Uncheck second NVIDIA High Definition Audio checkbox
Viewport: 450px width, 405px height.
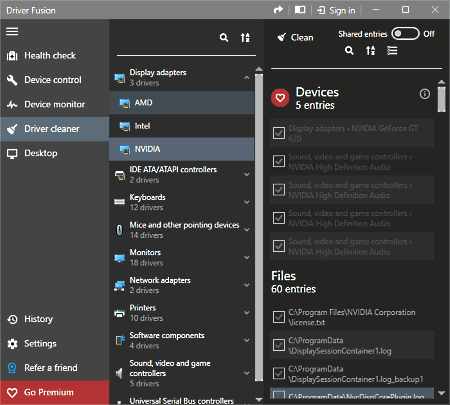(279, 190)
